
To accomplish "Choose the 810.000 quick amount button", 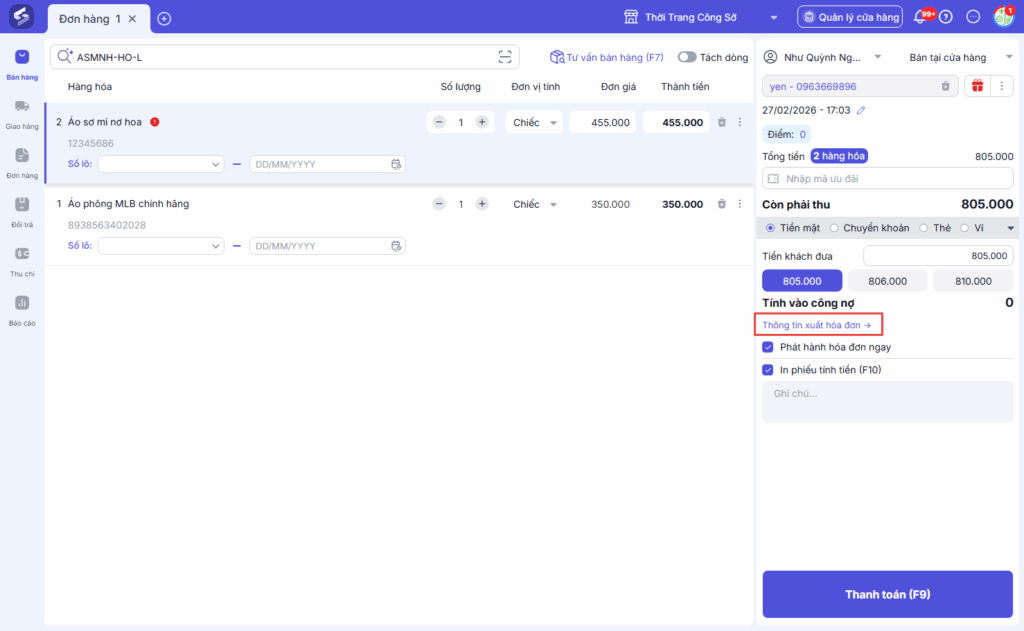I will click(973, 281).
